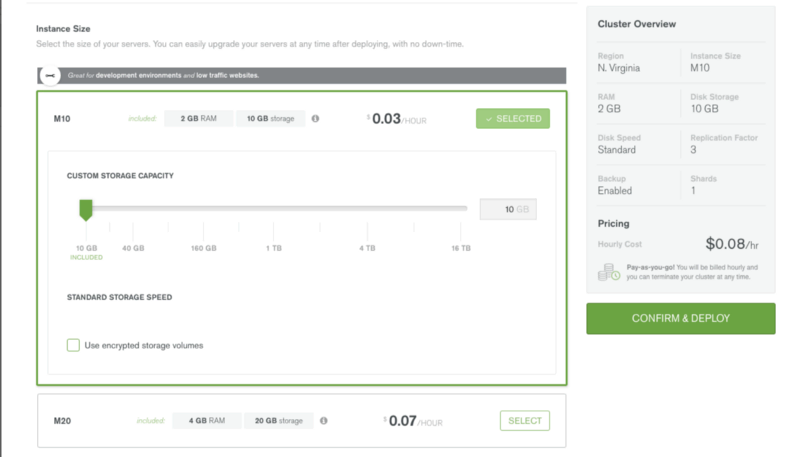Click the 160 GB slider mark

pyautogui.click(x=204, y=248)
